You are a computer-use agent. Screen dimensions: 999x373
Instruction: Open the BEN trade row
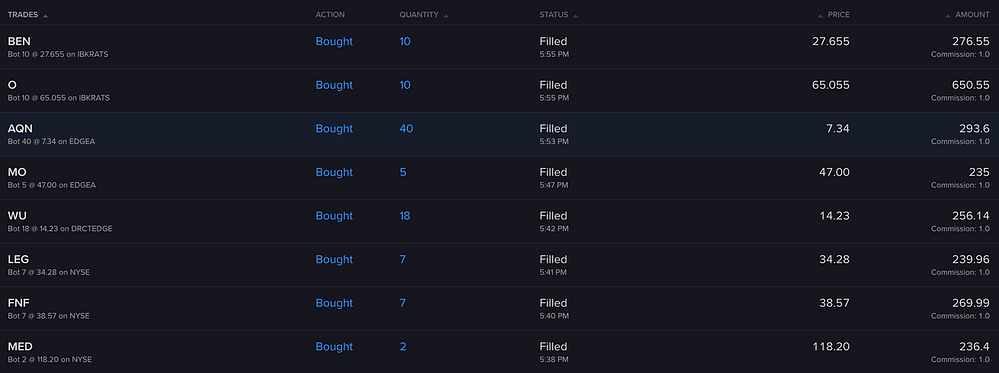click(x=500, y=47)
